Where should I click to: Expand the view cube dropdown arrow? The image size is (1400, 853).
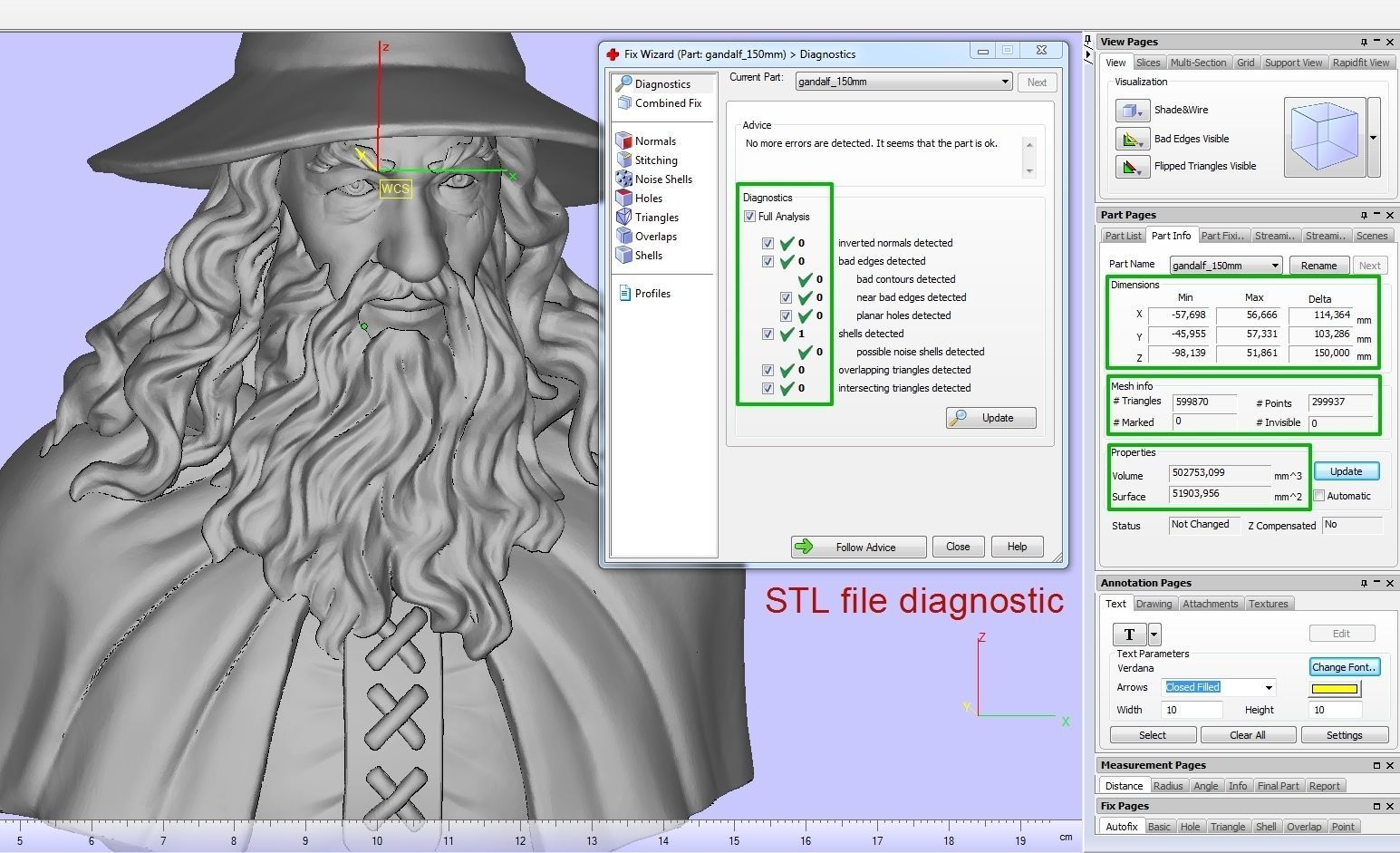tap(1373, 138)
